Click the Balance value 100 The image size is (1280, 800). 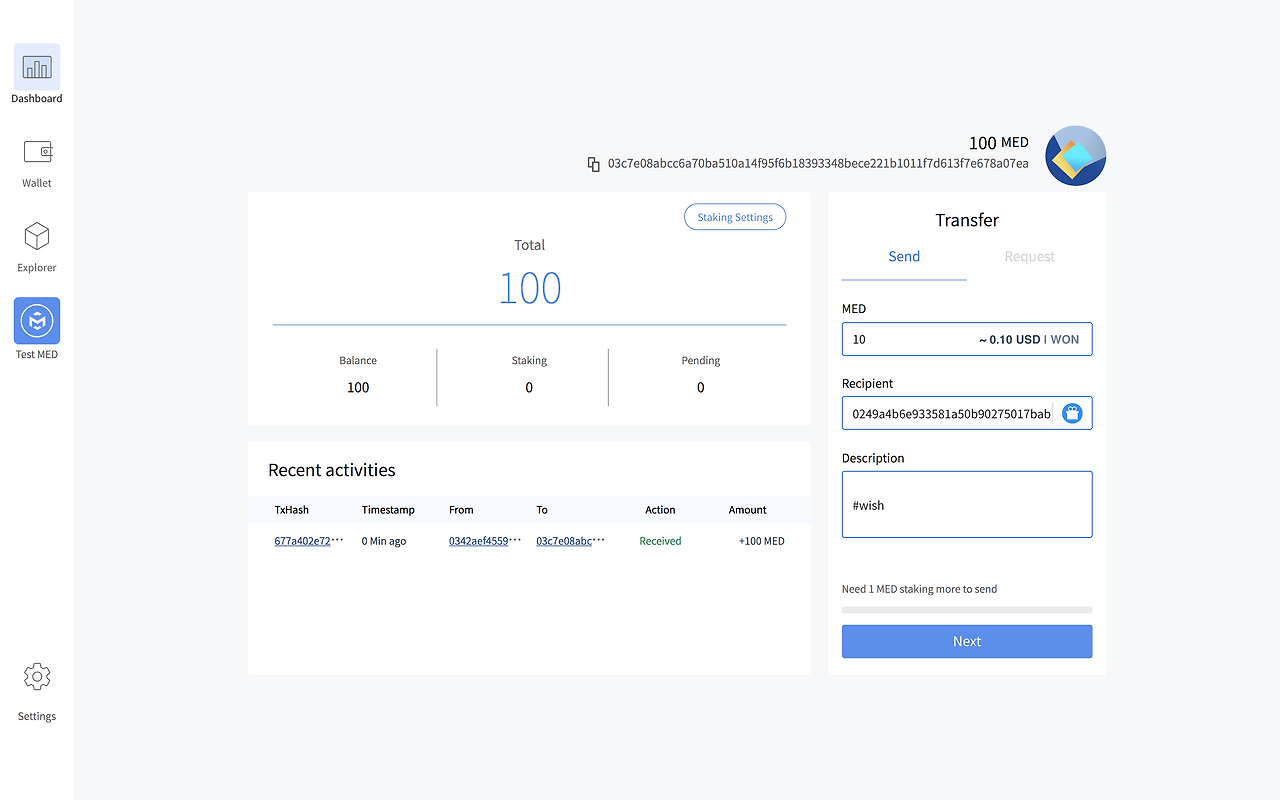pos(358,388)
